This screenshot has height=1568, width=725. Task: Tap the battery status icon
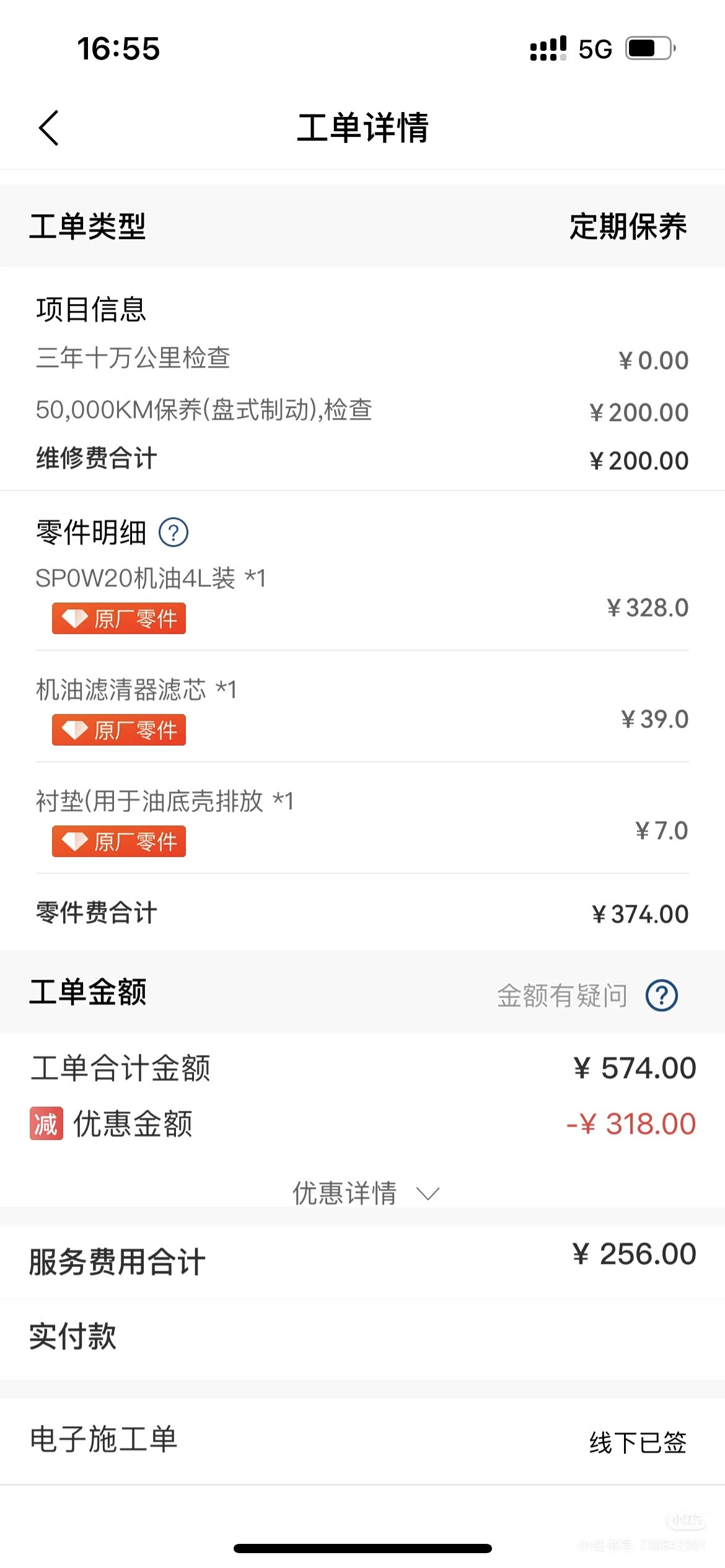(x=649, y=48)
